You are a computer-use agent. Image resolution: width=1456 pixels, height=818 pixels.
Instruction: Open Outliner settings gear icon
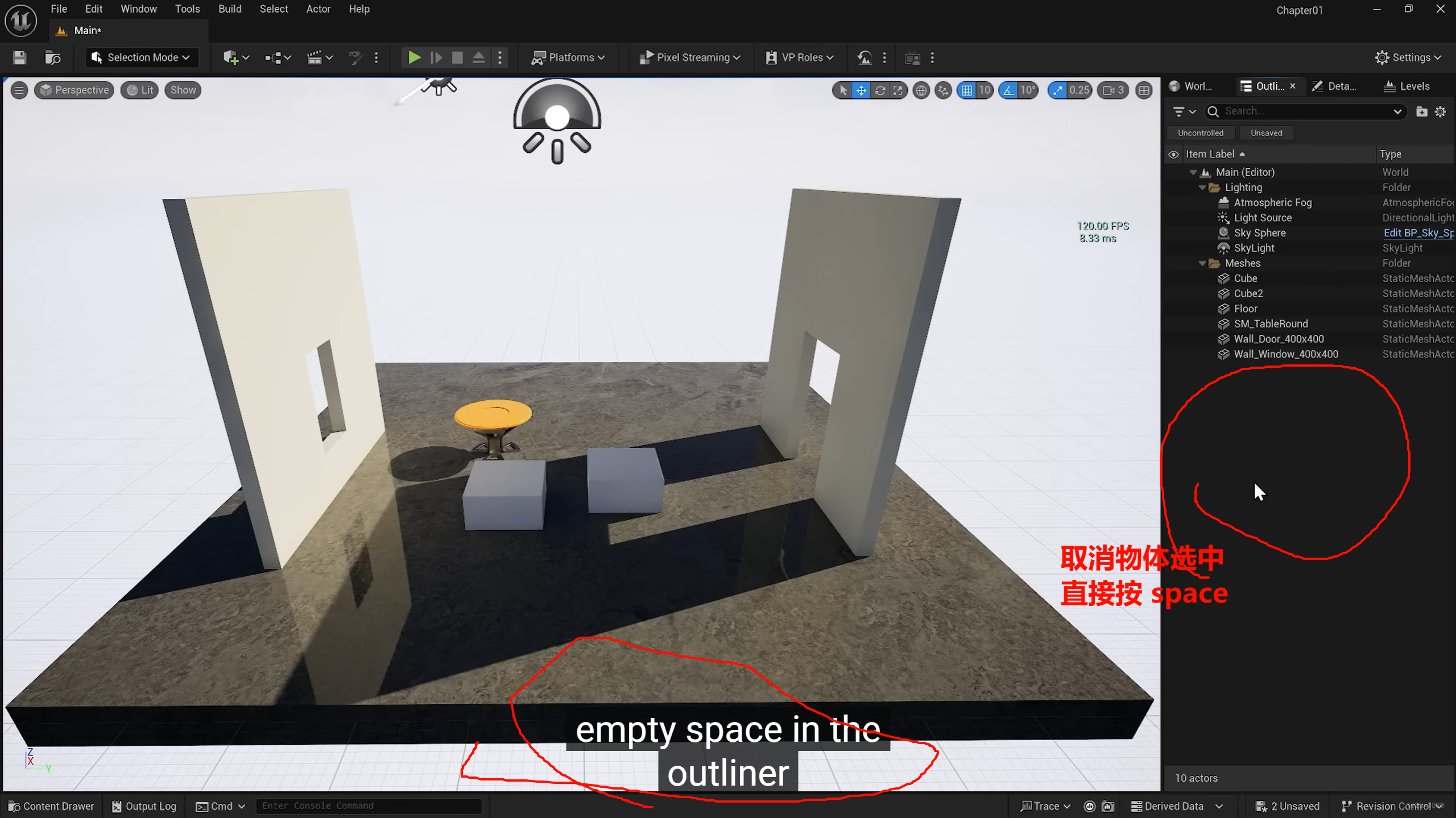[x=1440, y=111]
